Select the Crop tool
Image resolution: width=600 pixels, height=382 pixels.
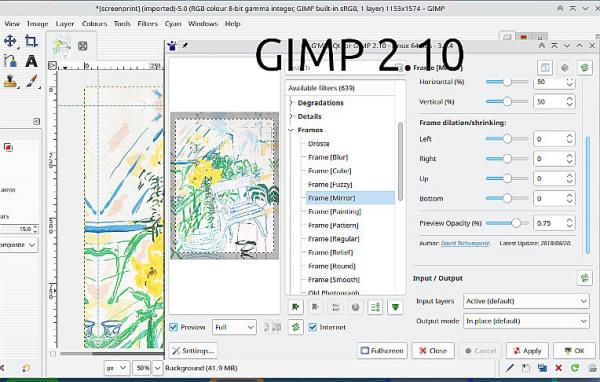coord(31,41)
